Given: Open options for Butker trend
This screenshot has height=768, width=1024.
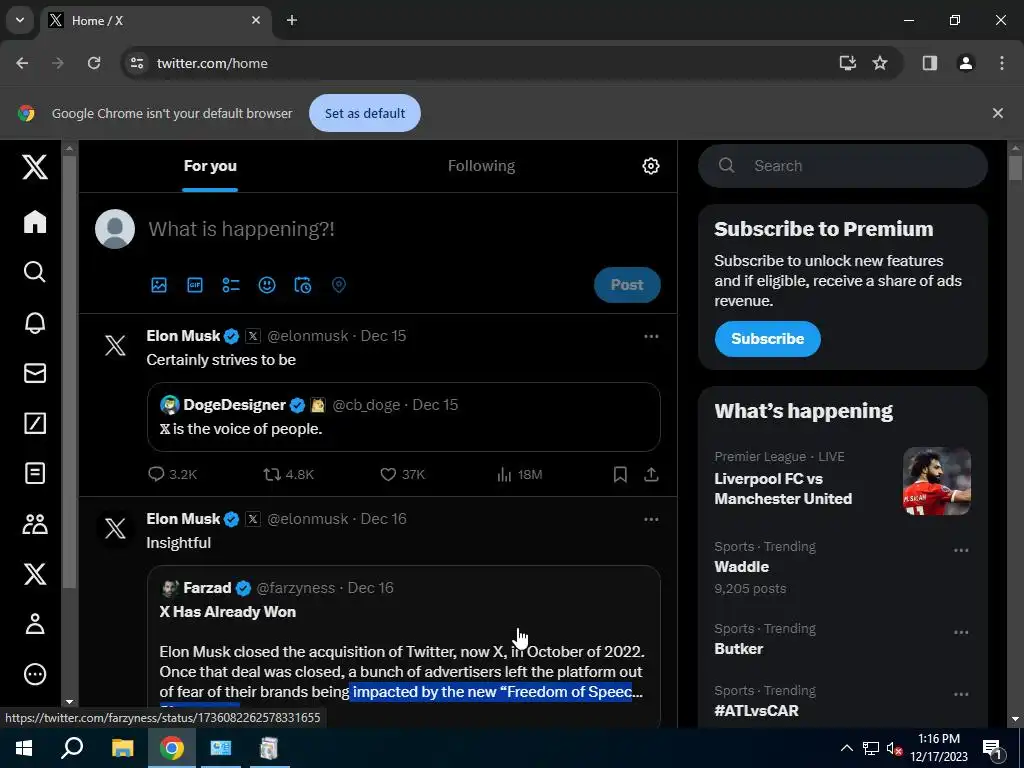Looking at the screenshot, I should (x=961, y=632).
